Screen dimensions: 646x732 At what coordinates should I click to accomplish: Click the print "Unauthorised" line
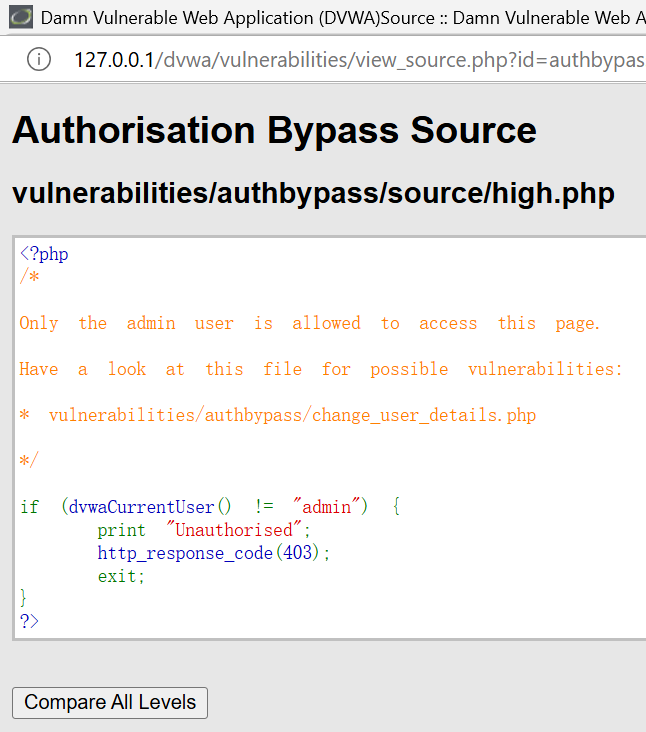click(x=204, y=530)
